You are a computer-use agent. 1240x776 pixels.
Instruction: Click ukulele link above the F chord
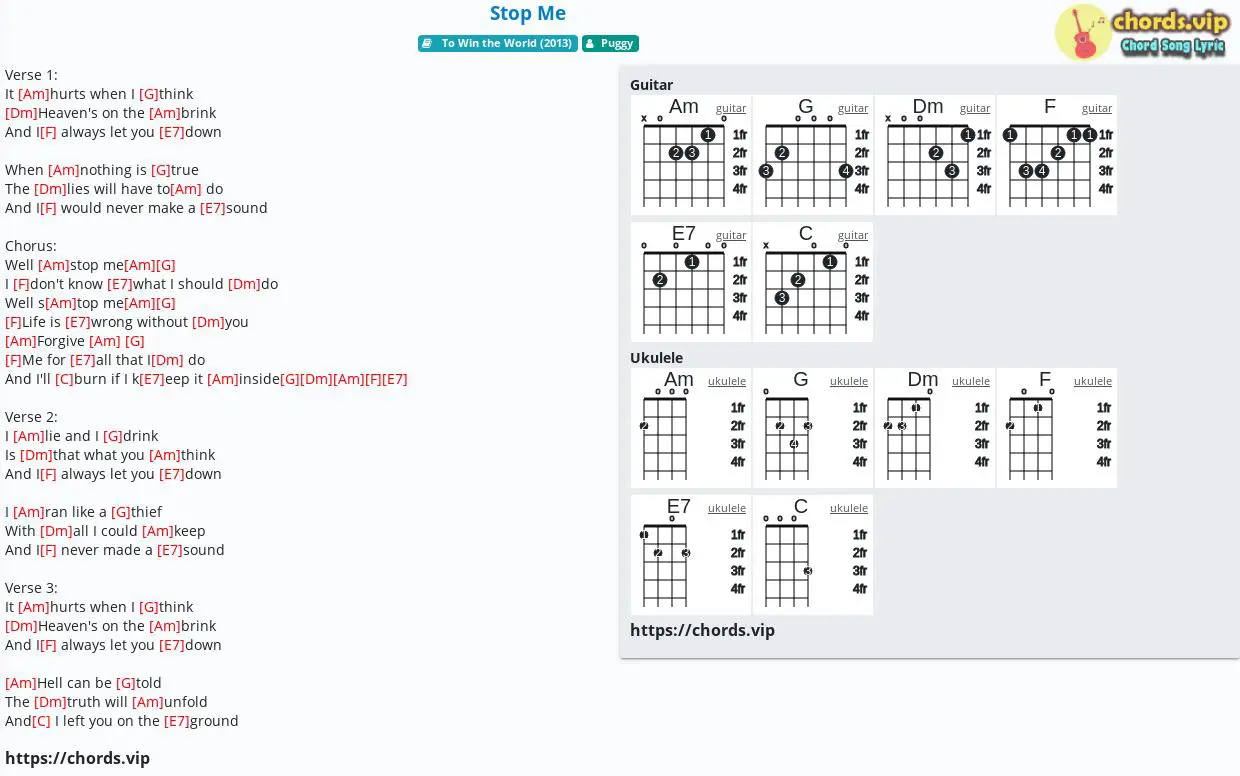point(1093,381)
